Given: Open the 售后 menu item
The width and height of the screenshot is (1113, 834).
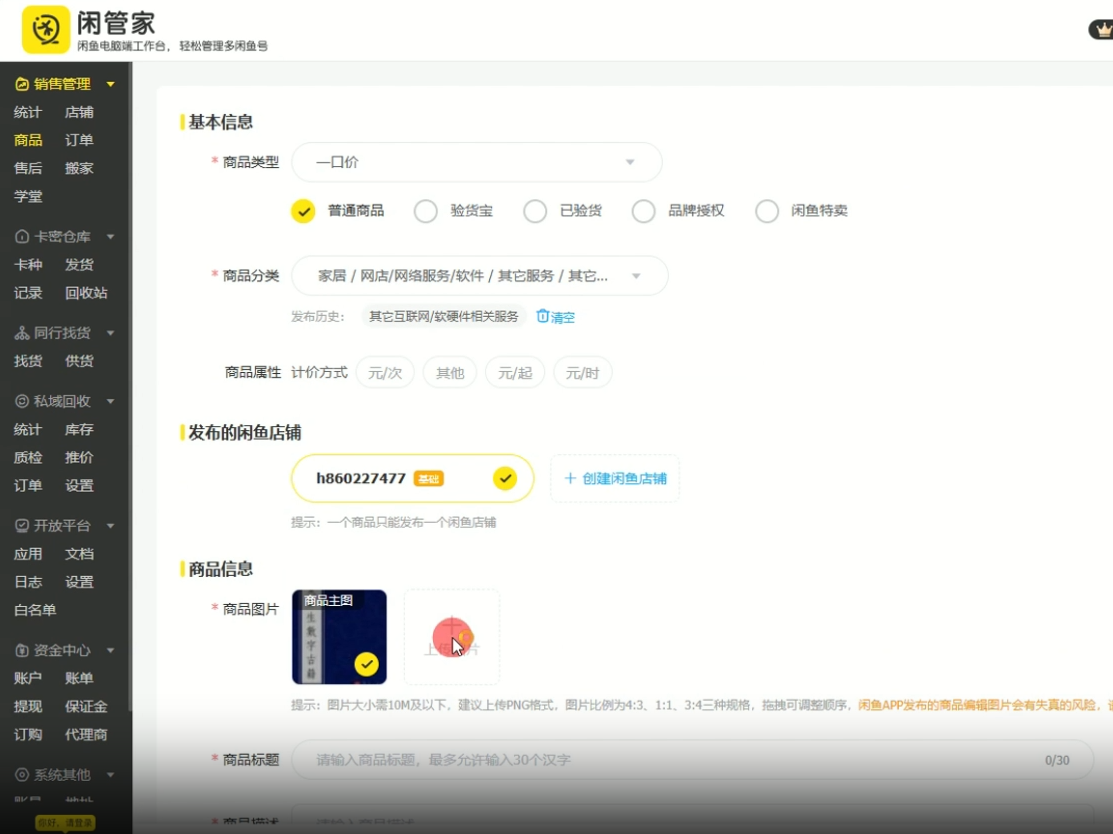Looking at the screenshot, I should point(28,168).
